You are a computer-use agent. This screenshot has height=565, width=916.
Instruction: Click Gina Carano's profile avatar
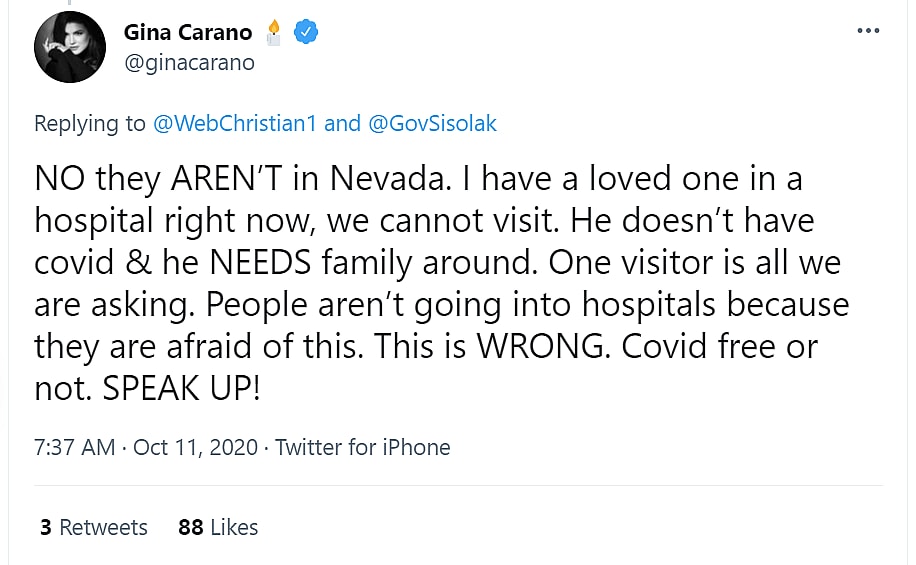pyautogui.click(x=70, y=46)
